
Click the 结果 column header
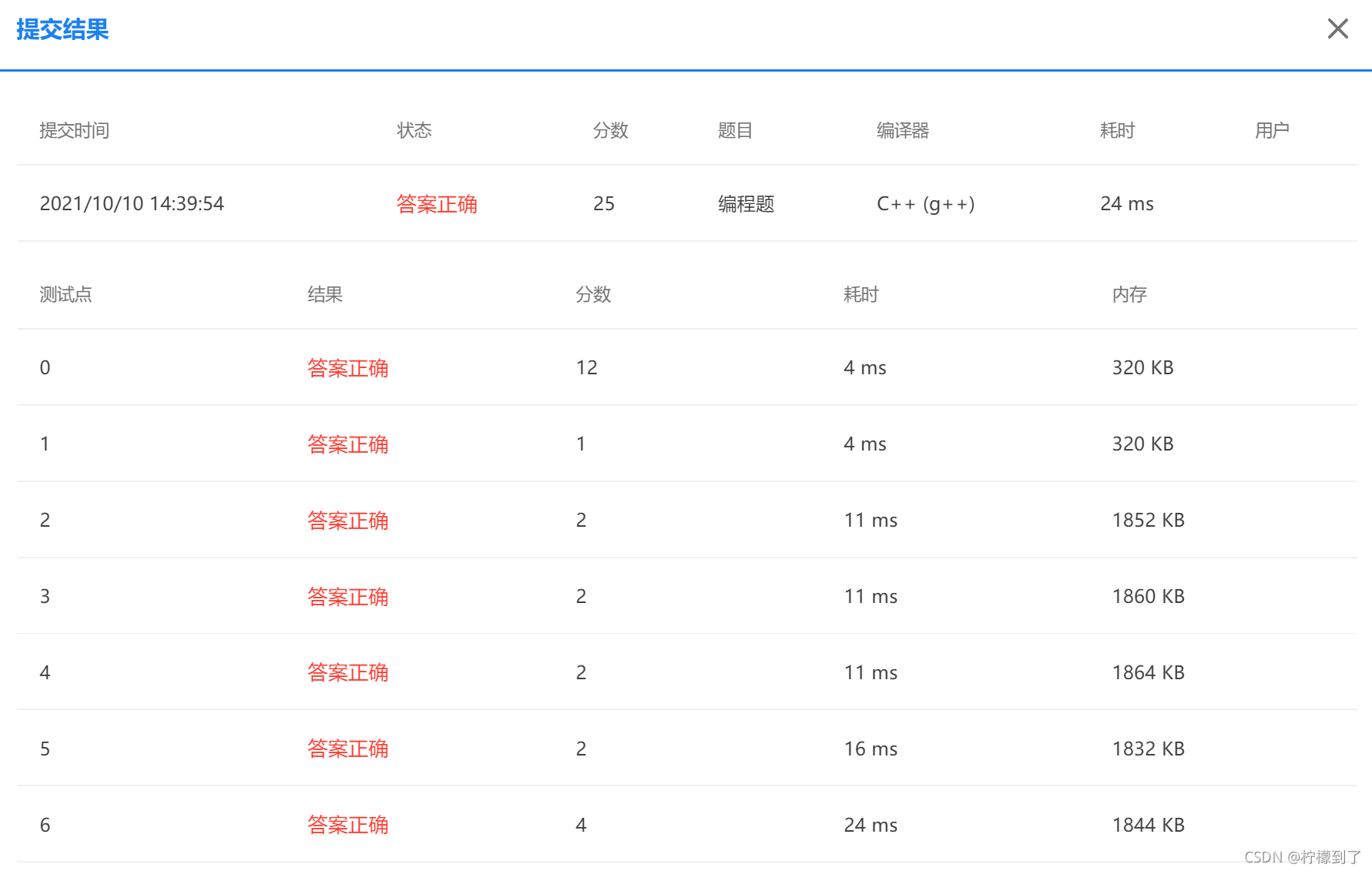pyautogui.click(x=325, y=295)
